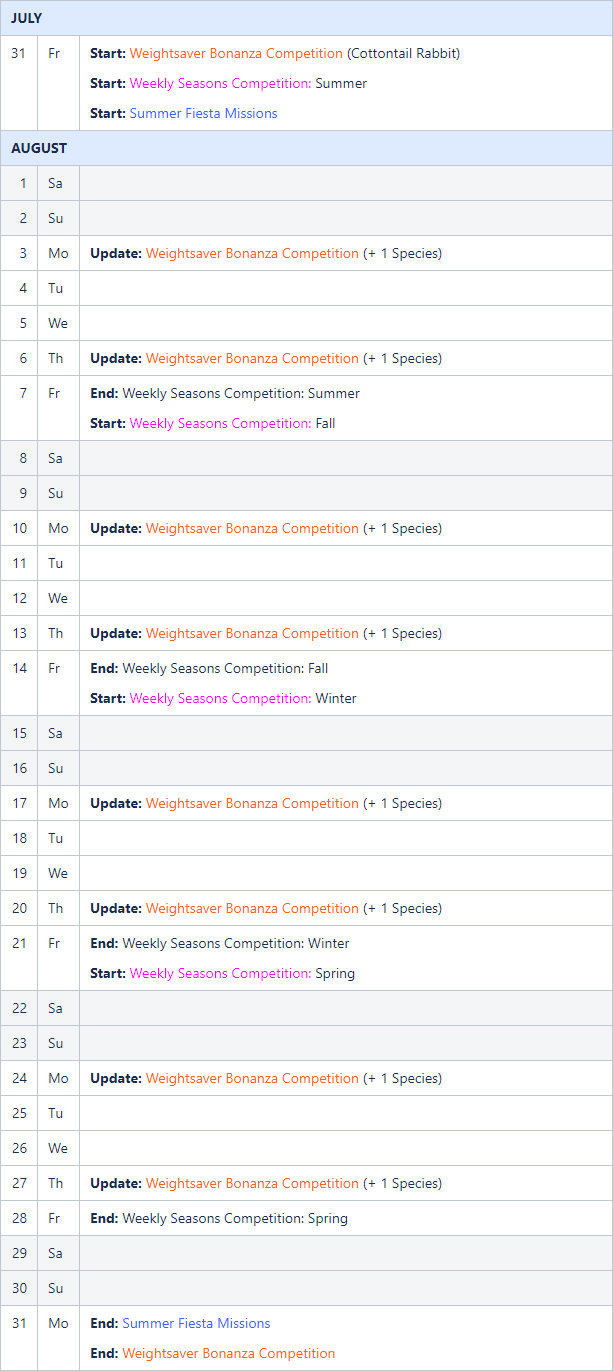This screenshot has height=1371, width=613.
Task: Click the AUGUST month header row
Action: coord(306,148)
